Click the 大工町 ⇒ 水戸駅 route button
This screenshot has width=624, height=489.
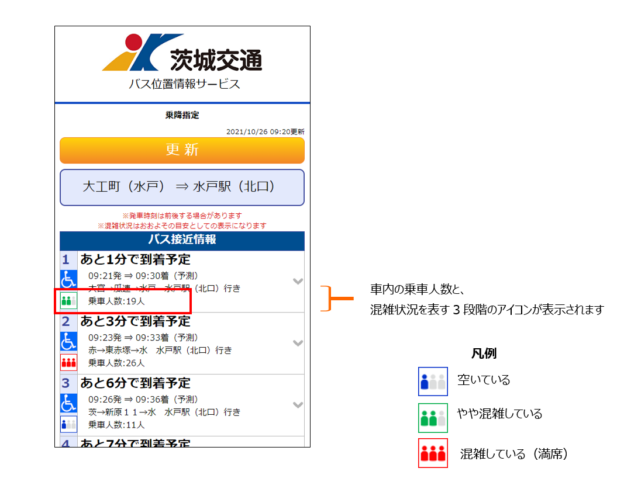(181, 187)
